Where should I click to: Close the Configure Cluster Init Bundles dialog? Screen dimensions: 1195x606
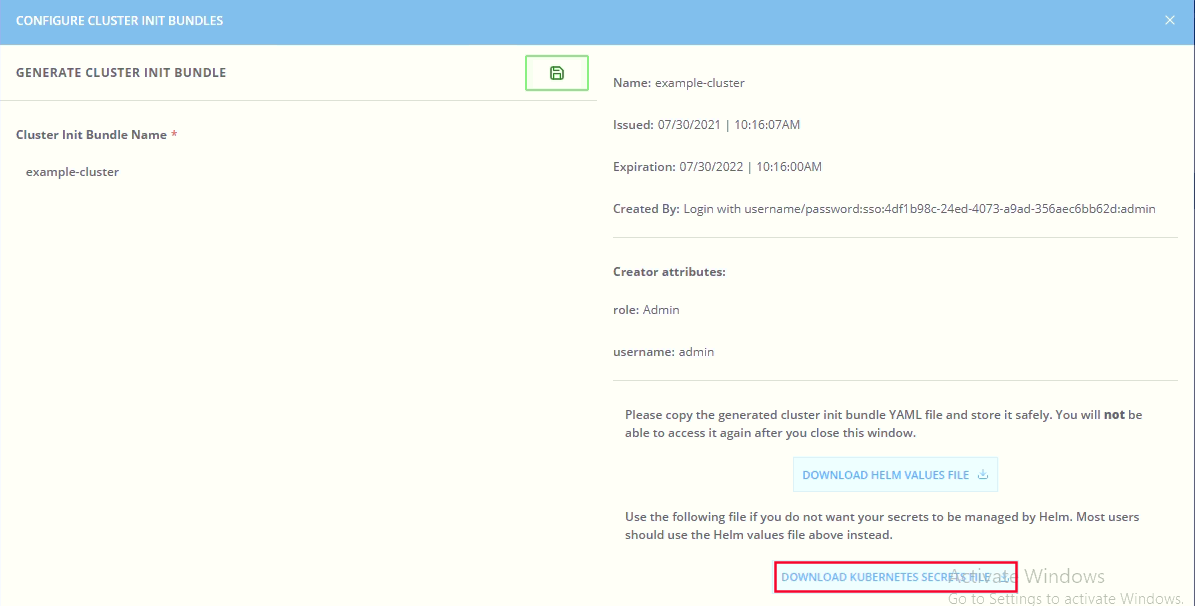[1170, 20]
